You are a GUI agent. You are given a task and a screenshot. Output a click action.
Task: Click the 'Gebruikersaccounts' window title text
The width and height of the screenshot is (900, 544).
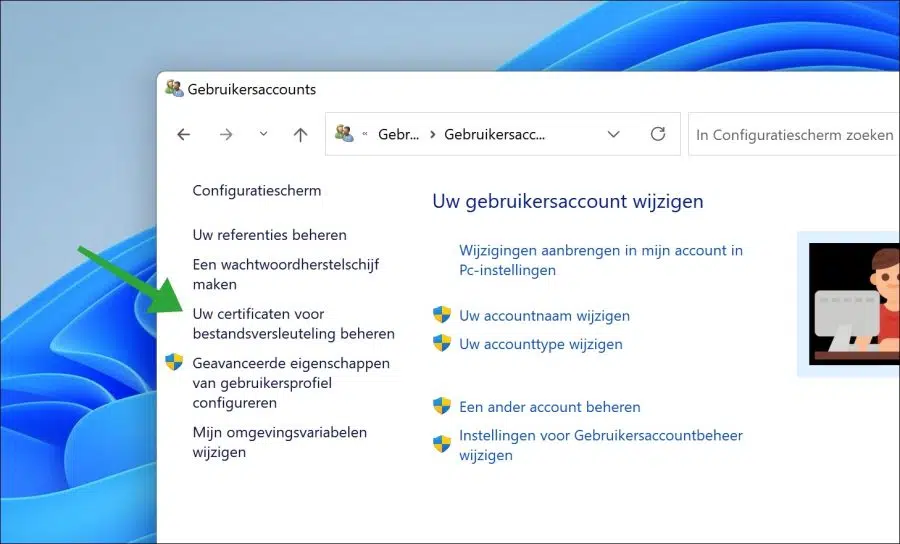coord(251,90)
